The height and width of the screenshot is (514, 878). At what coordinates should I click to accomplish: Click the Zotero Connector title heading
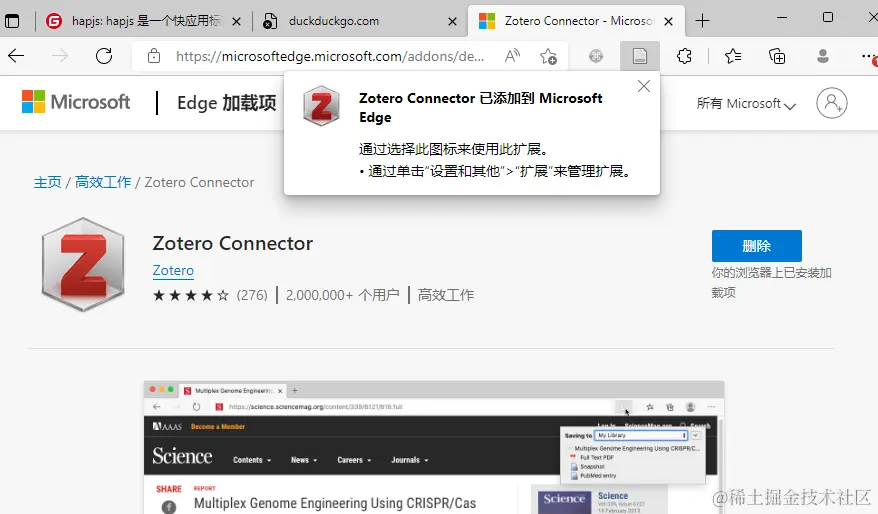tap(232, 244)
